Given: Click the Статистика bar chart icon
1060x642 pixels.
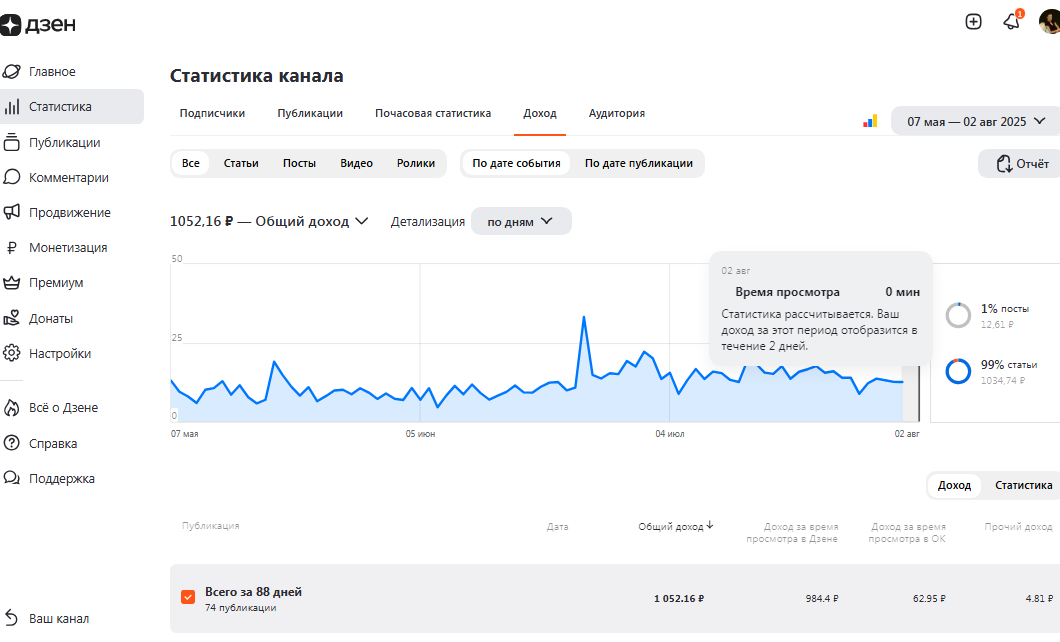Looking at the screenshot, I should tap(11, 107).
